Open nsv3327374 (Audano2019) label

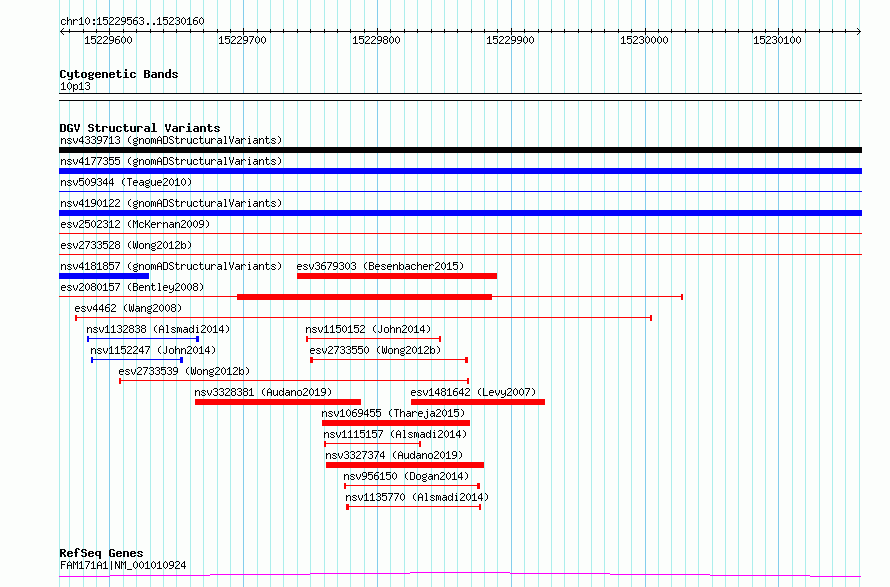pyautogui.click(x=394, y=455)
